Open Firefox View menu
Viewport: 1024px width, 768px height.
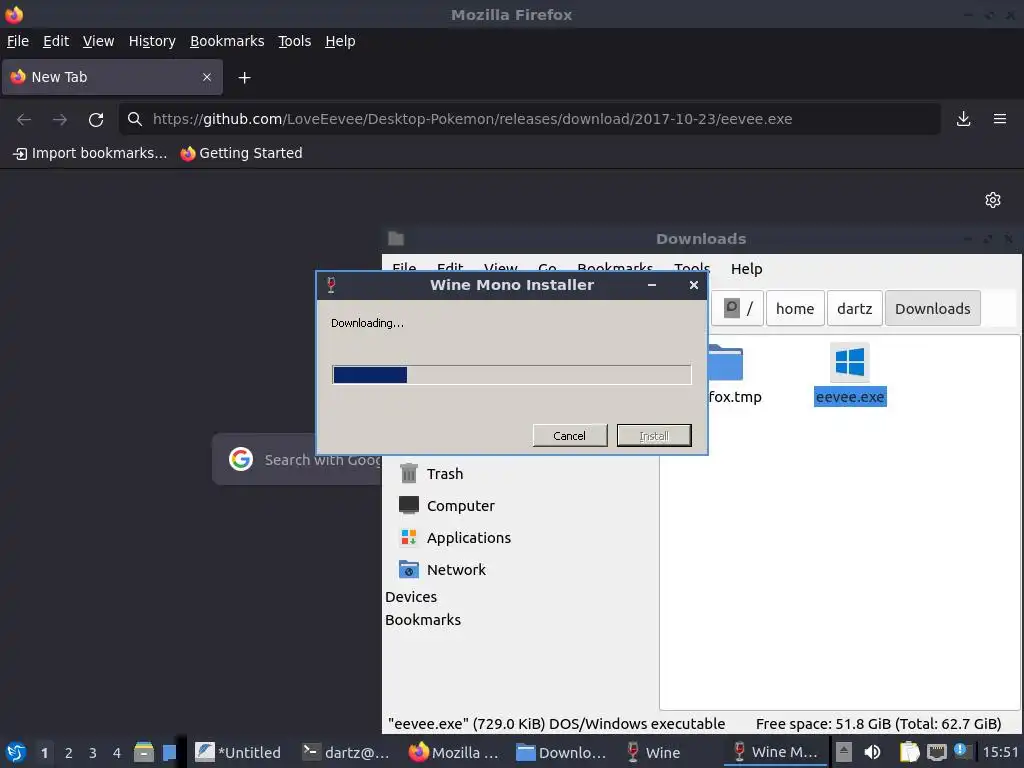[x=98, y=41]
